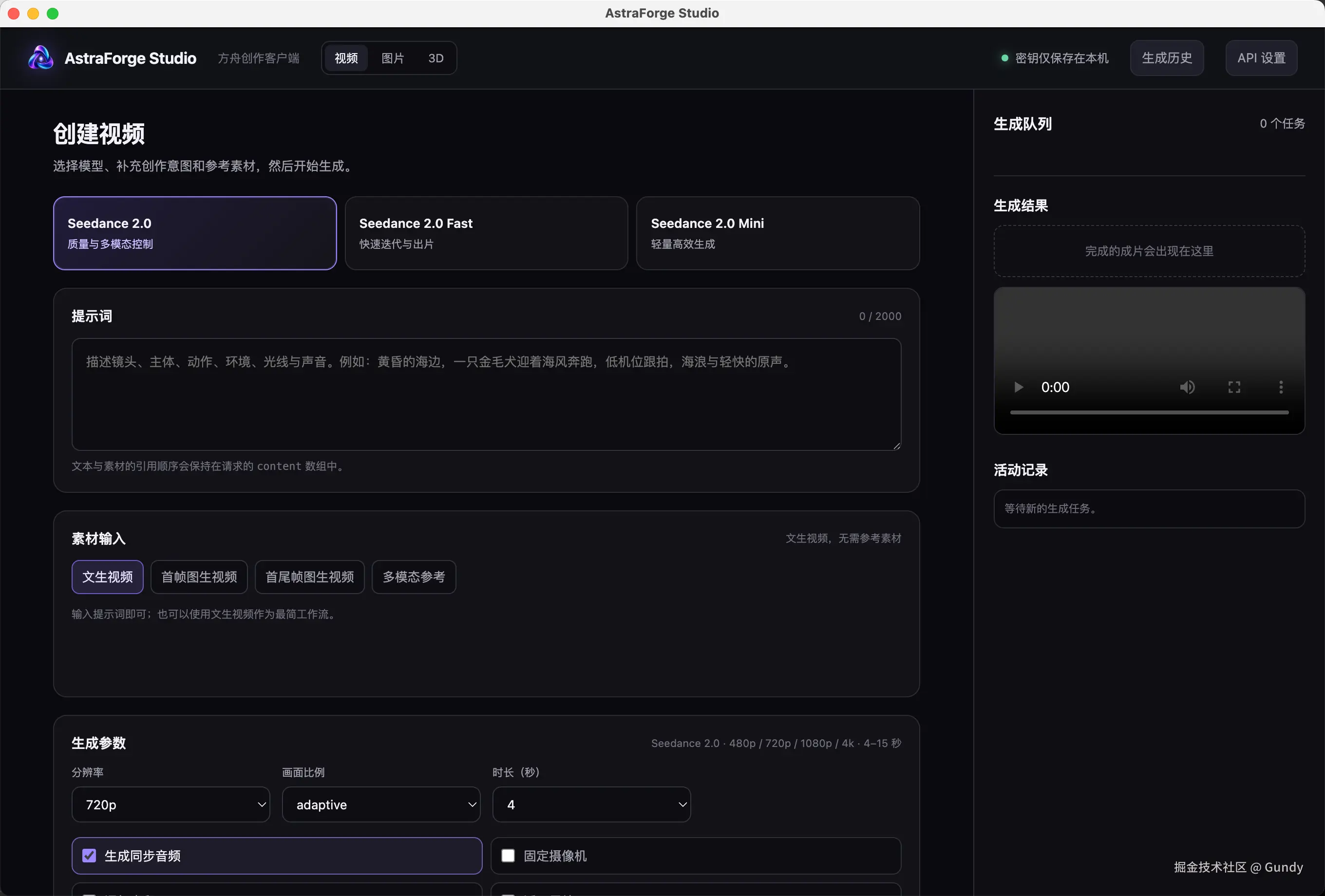1325x896 pixels.
Task: Click the 密钥仅保存在本机 status text
Action: point(1061,58)
